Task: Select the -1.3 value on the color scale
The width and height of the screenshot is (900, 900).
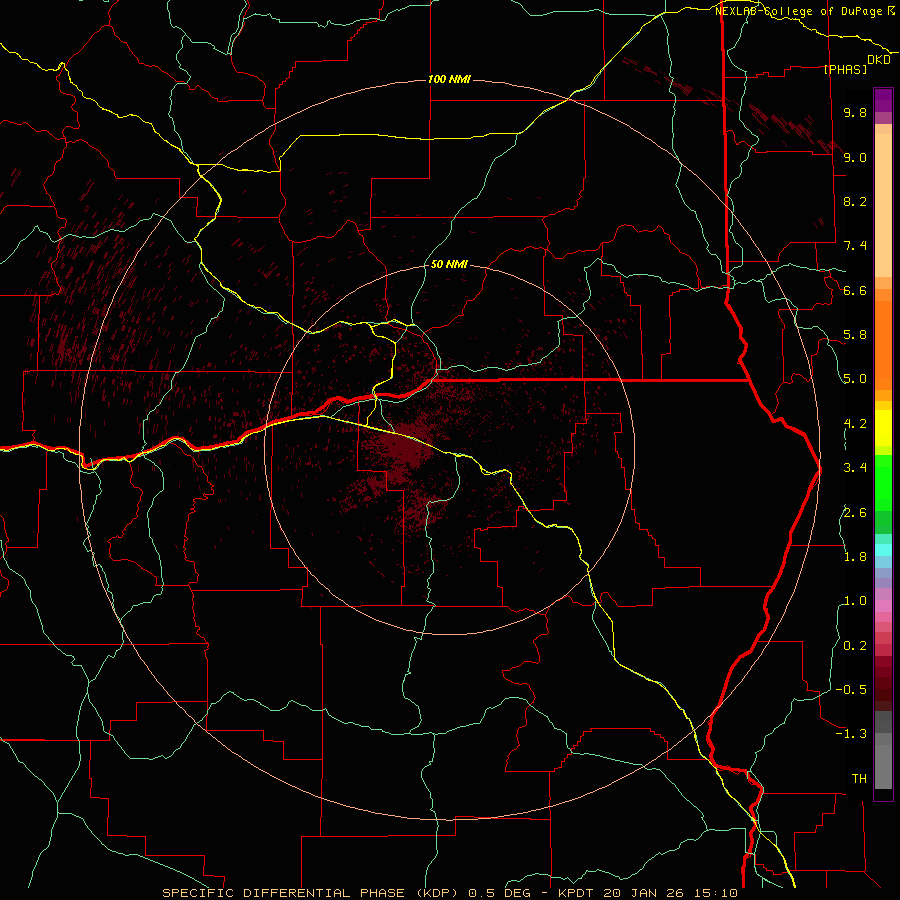Action: click(851, 734)
